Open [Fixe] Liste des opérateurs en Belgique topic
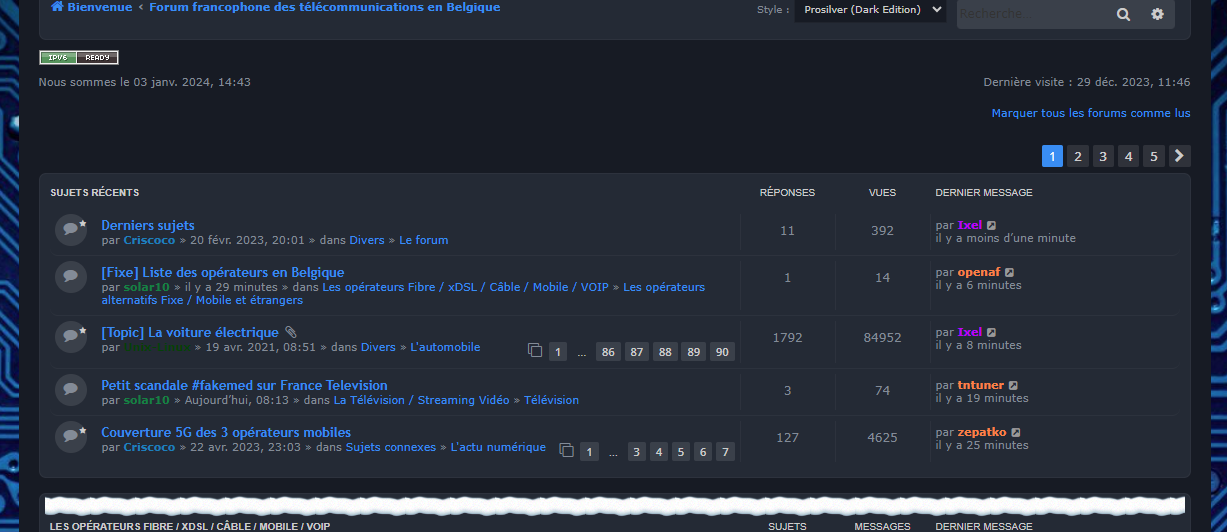 (222, 272)
